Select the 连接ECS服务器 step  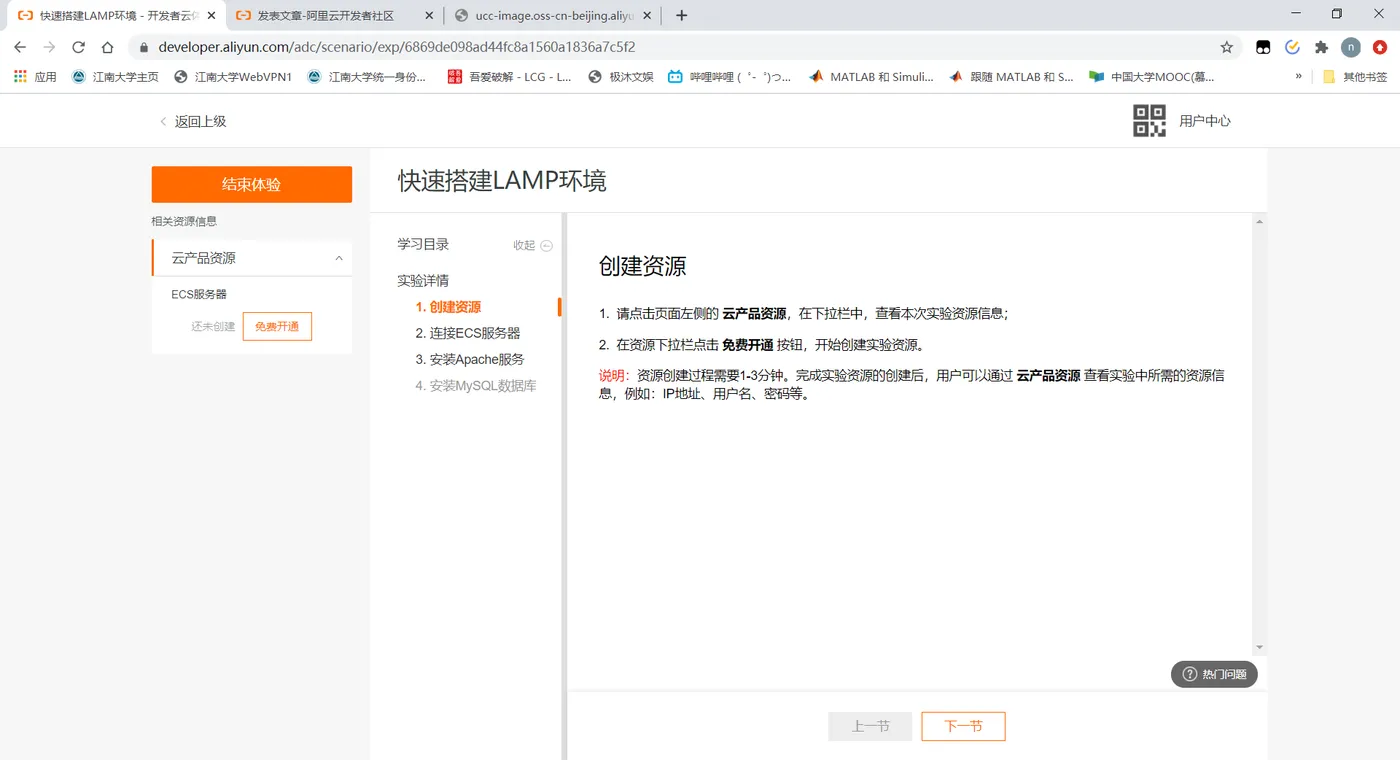click(468, 333)
